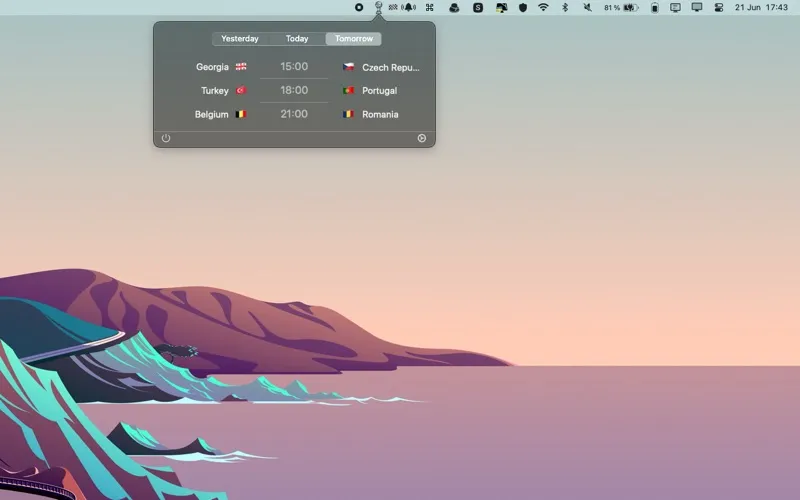Click the picture stack menu bar icon

pyautogui.click(x=502, y=7)
